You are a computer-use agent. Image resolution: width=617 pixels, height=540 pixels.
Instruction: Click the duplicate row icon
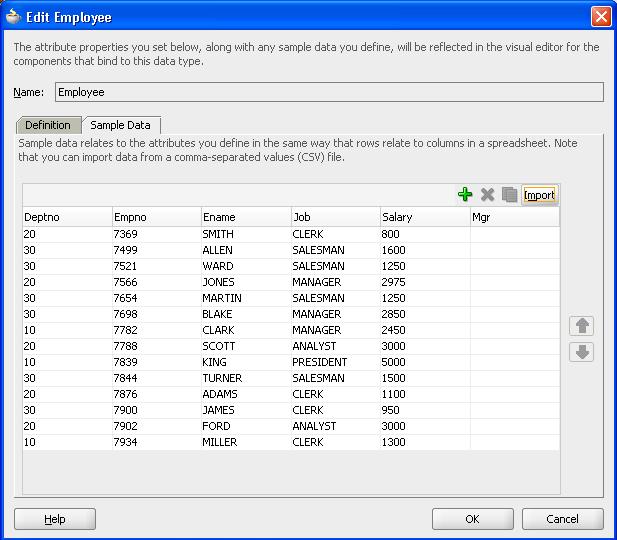point(510,195)
